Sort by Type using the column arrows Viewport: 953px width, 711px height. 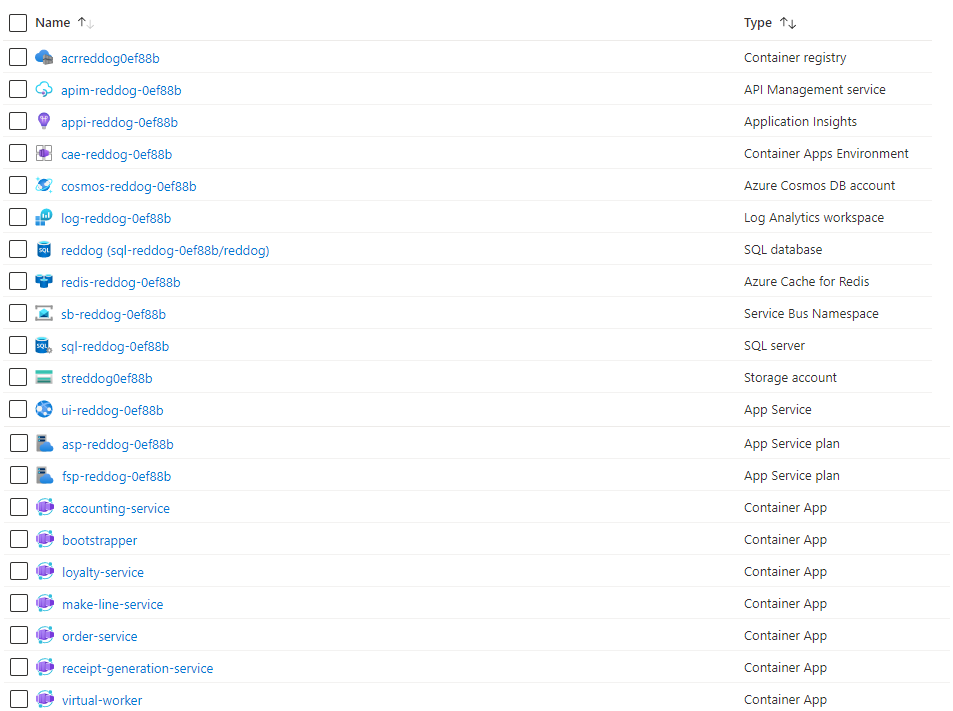coord(788,23)
